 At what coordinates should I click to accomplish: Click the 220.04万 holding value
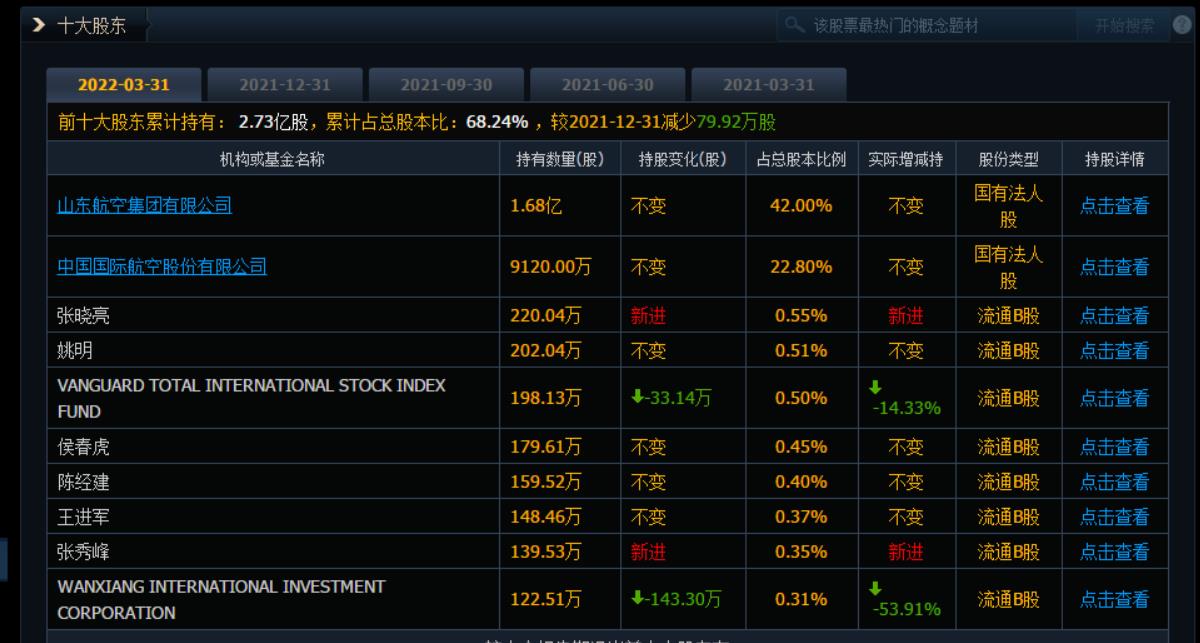546,316
